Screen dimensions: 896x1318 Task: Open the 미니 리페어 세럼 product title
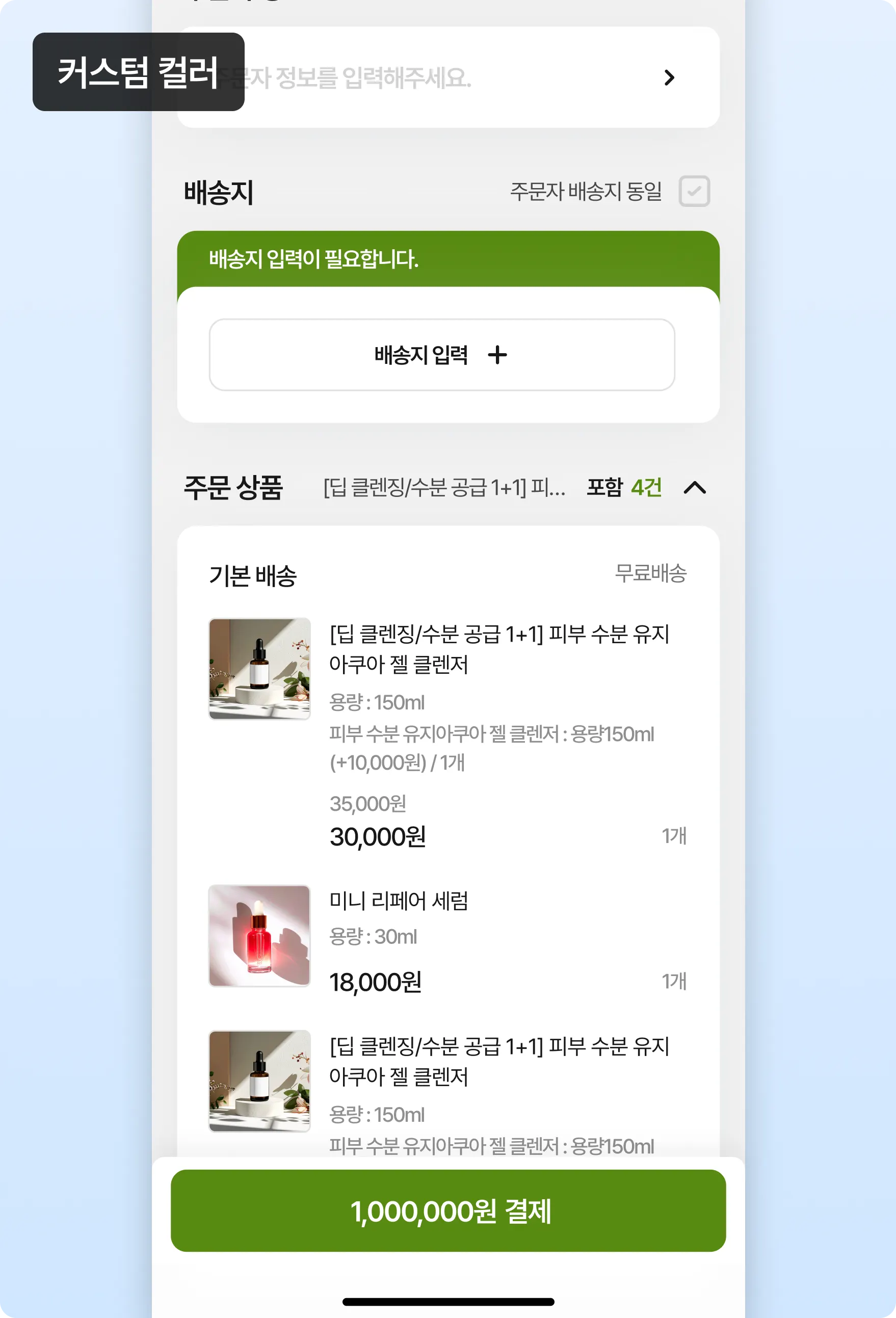399,901
